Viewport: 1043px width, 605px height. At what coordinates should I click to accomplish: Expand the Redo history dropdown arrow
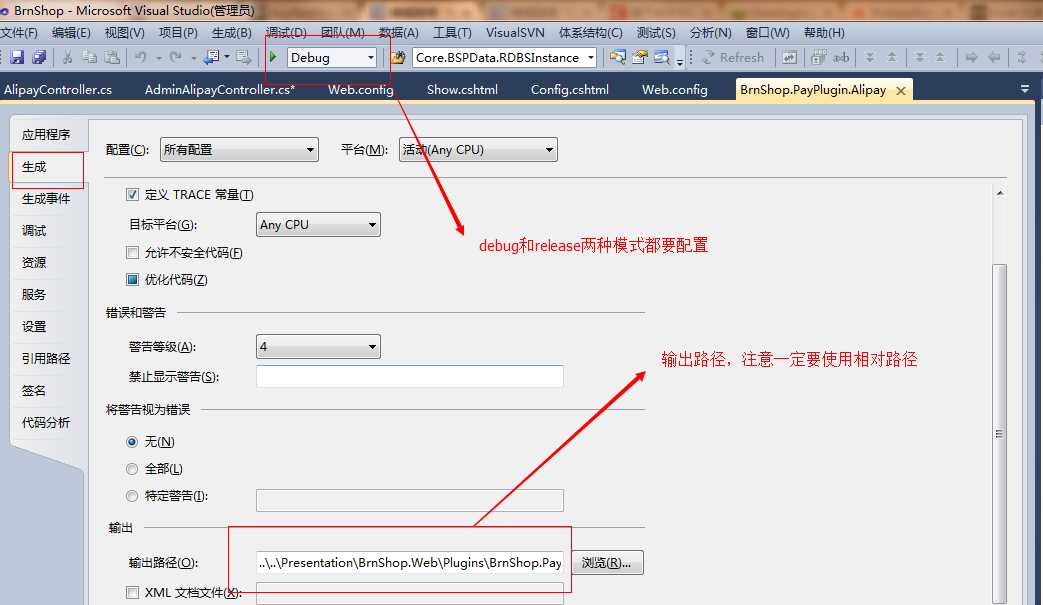(x=193, y=58)
